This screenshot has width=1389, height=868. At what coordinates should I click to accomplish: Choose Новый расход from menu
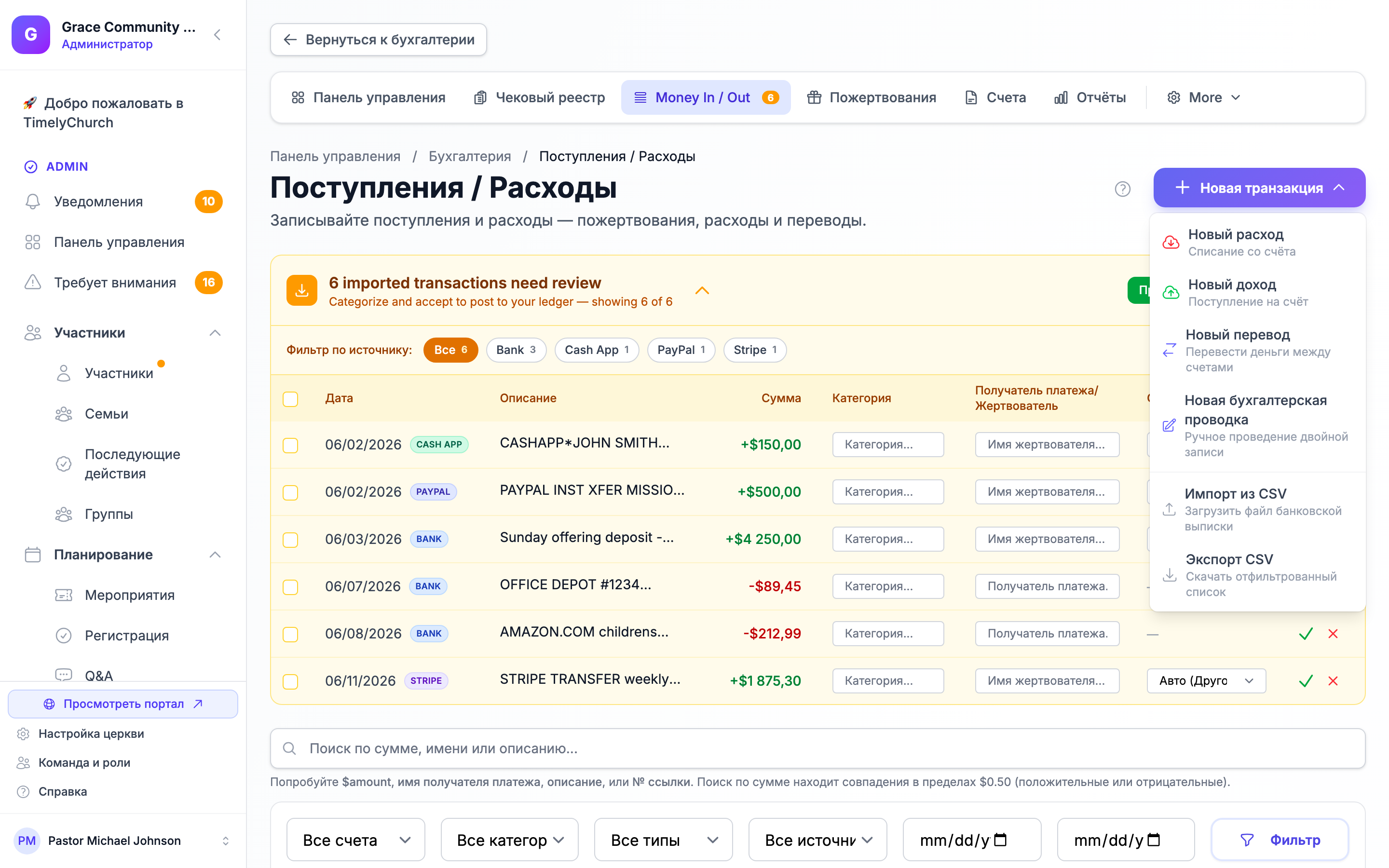click(1257, 242)
